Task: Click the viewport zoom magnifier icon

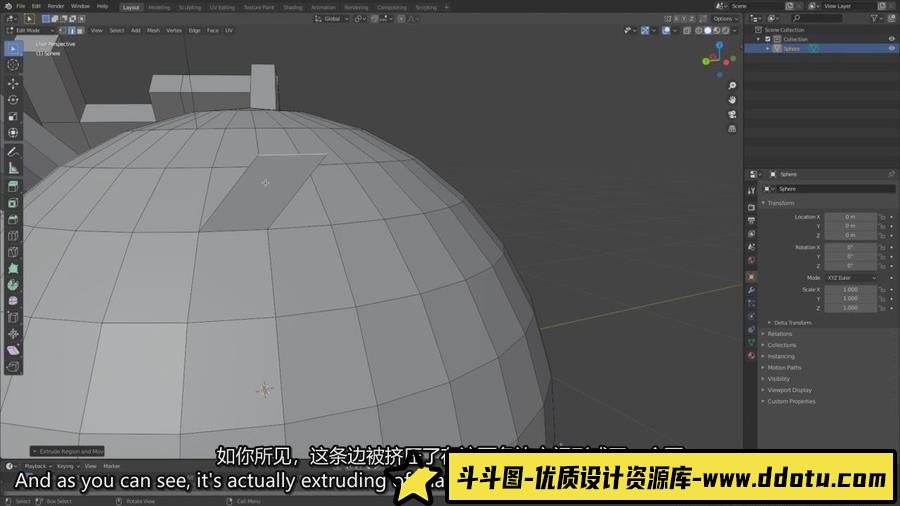Action: pyautogui.click(x=732, y=85)
